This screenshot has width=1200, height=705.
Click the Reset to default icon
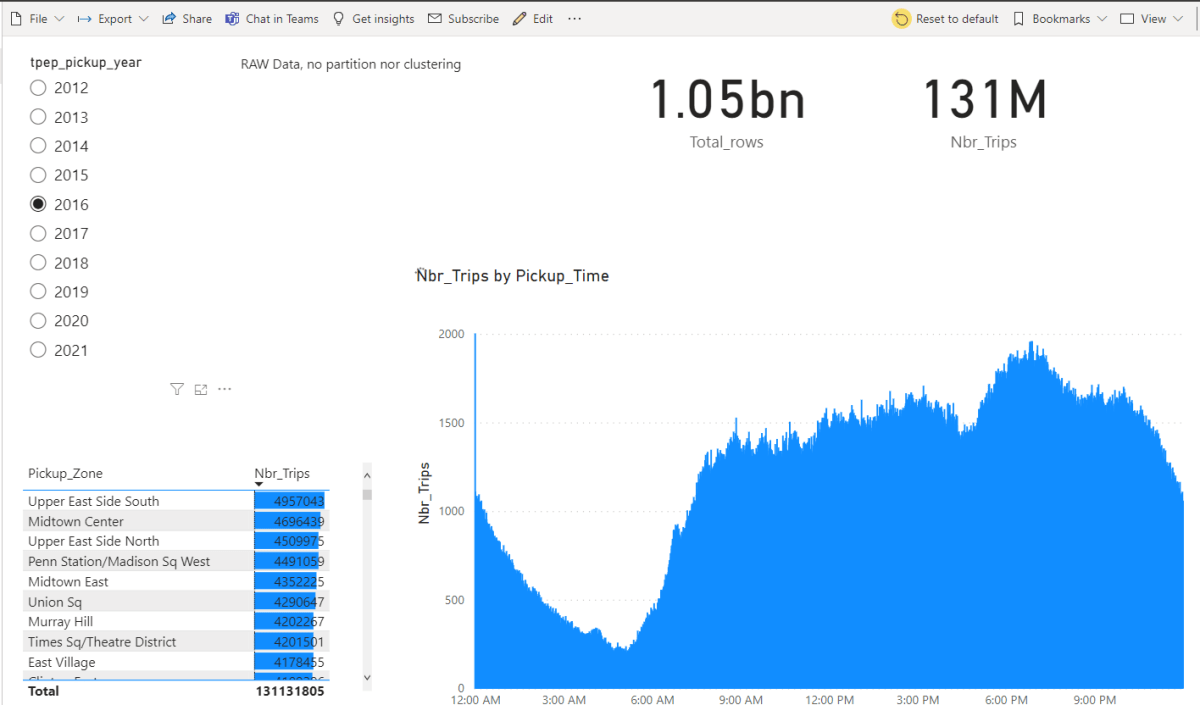pyautogui.click(x=901, y=19)
